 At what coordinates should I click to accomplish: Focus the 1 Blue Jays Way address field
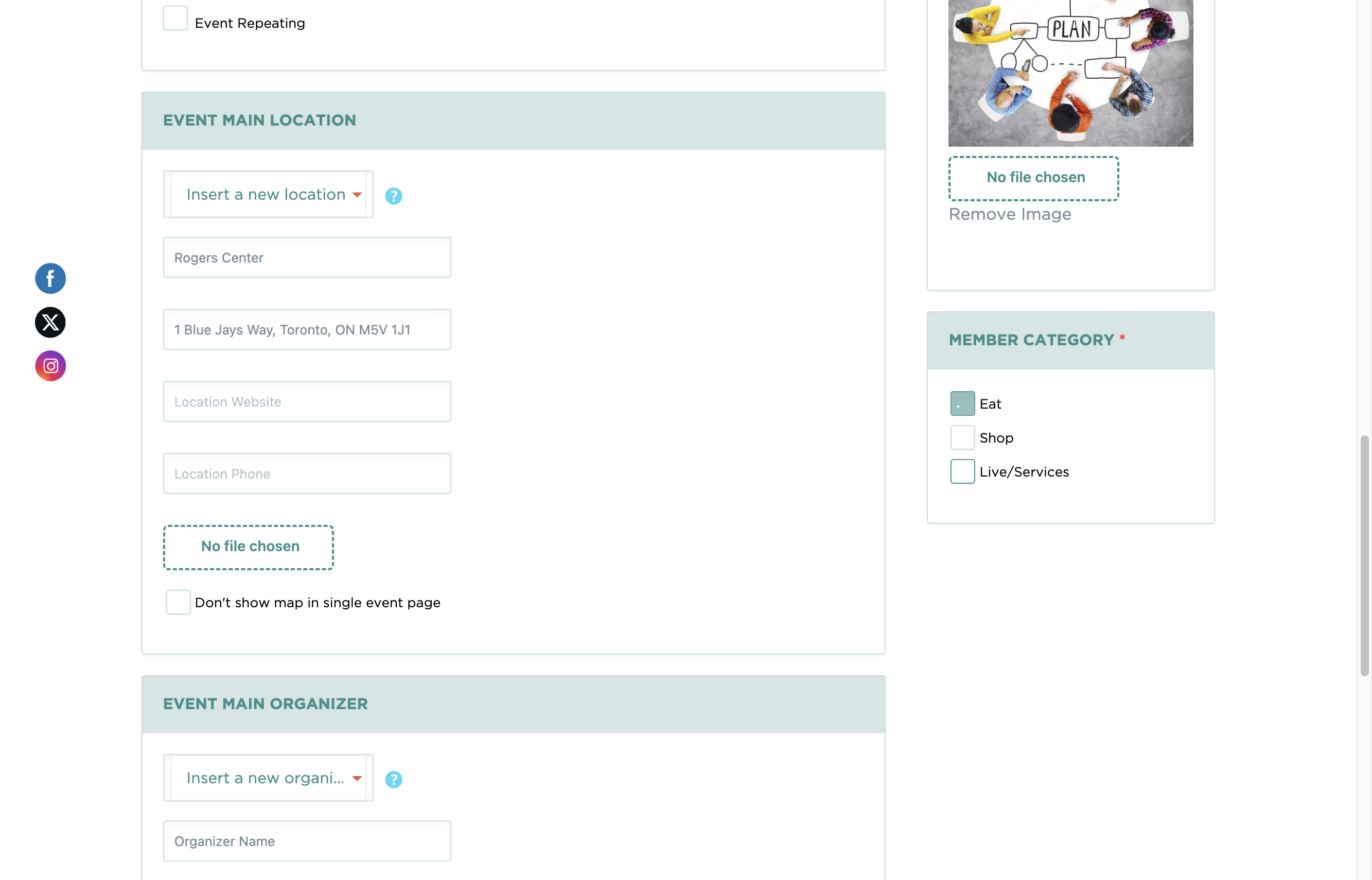(307, 330)
